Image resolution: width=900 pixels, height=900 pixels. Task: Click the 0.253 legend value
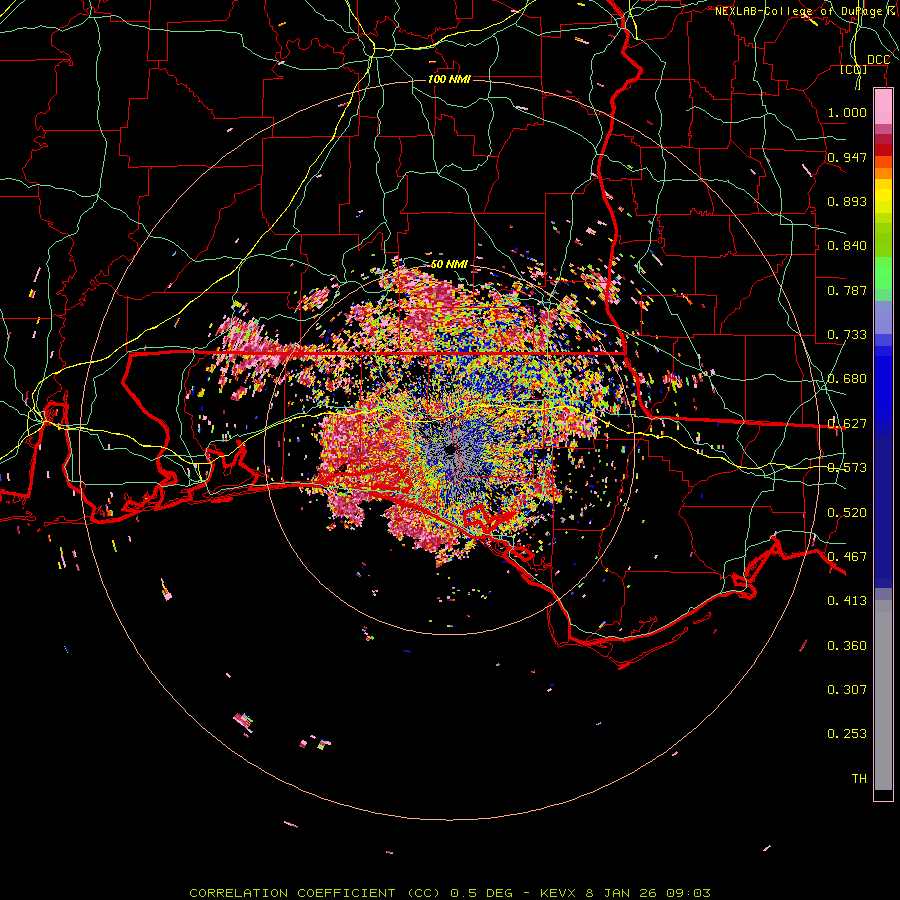(x=847, y=734)
